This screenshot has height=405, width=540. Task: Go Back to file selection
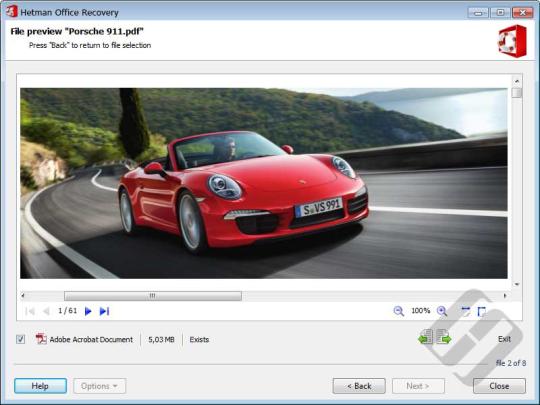(359, 386)
